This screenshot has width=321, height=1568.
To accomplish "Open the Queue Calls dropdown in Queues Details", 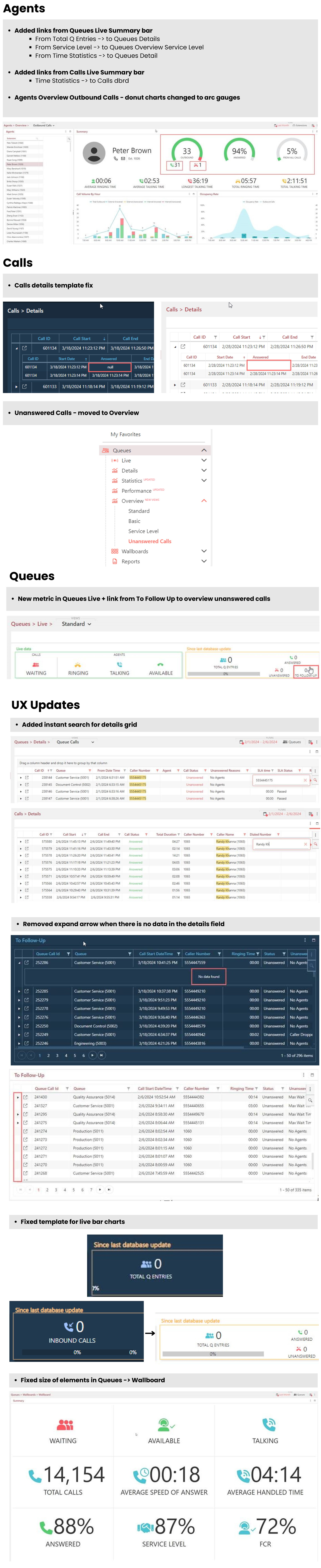I will [x=75, y=742].
